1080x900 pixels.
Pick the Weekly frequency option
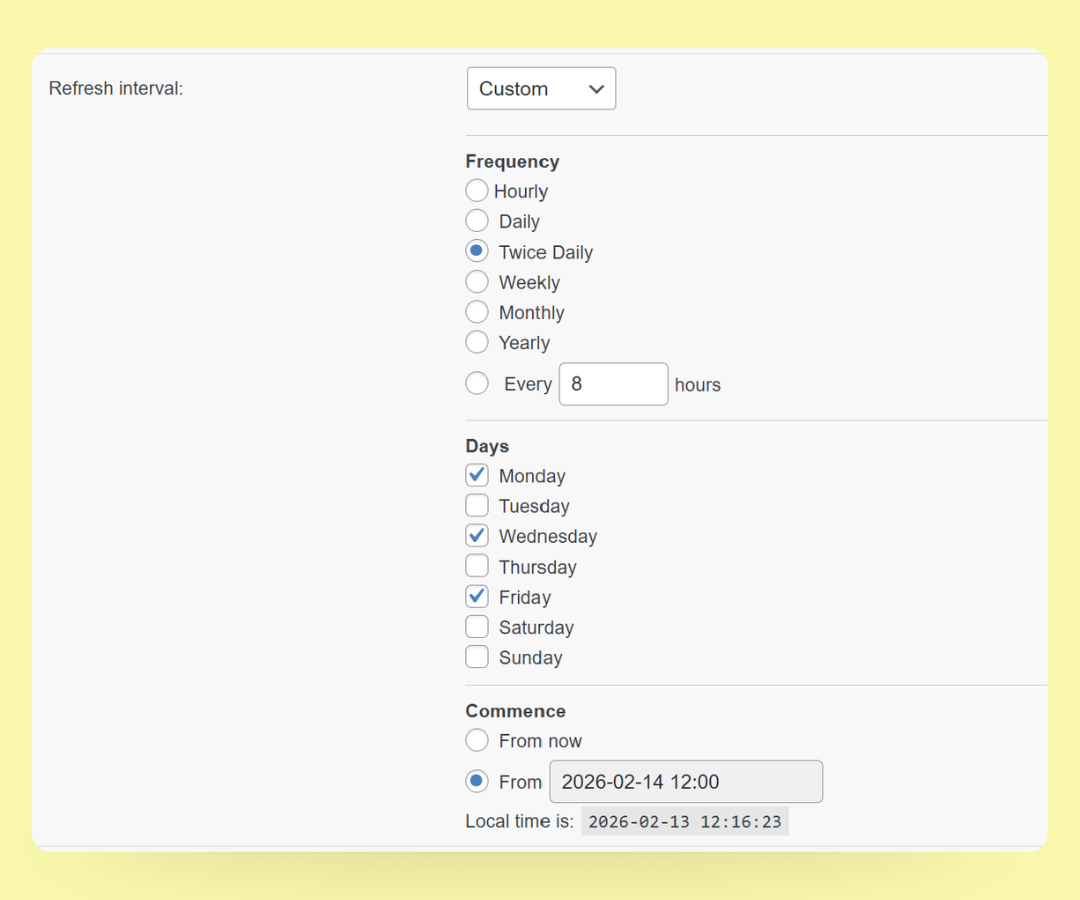point(477,282)
